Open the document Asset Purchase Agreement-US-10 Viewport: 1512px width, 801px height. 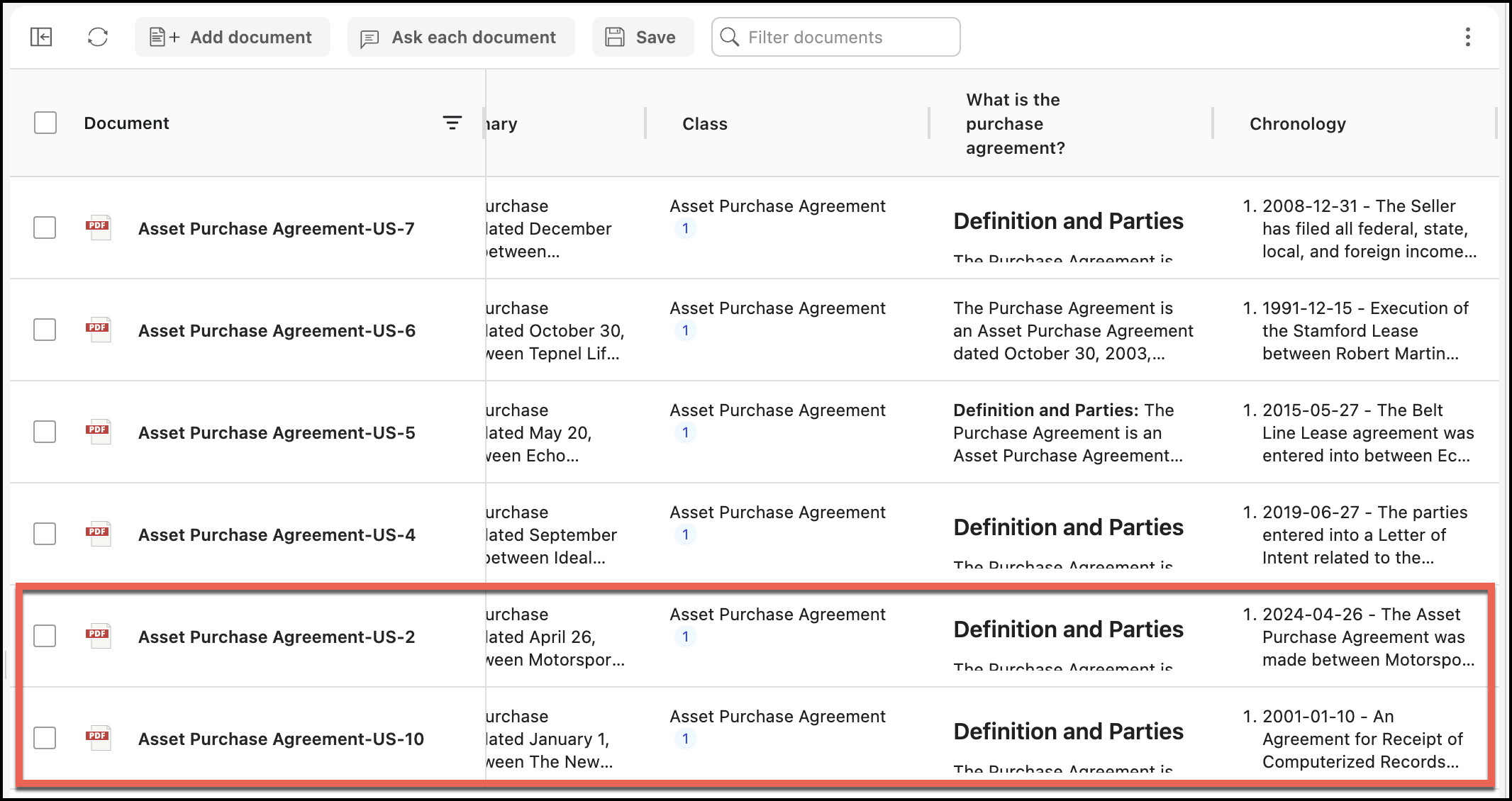(x=281, y=739)
